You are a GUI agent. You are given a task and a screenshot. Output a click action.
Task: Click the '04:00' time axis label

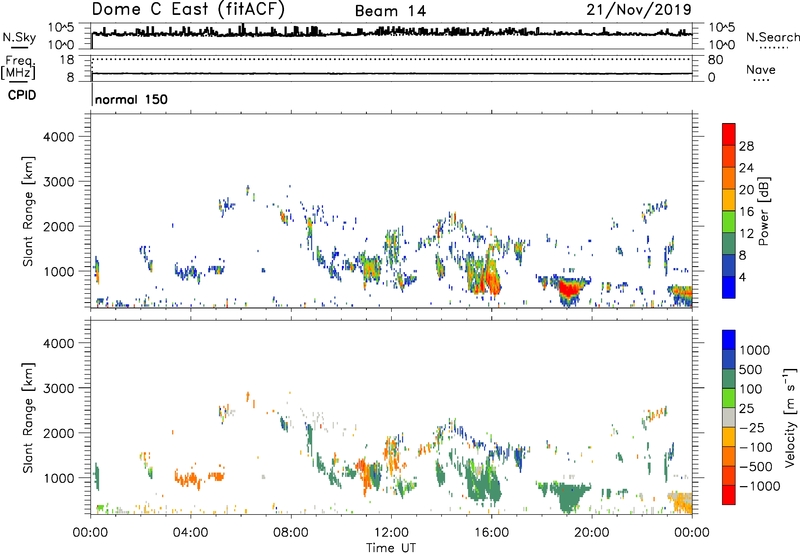(x=190, y=533)
